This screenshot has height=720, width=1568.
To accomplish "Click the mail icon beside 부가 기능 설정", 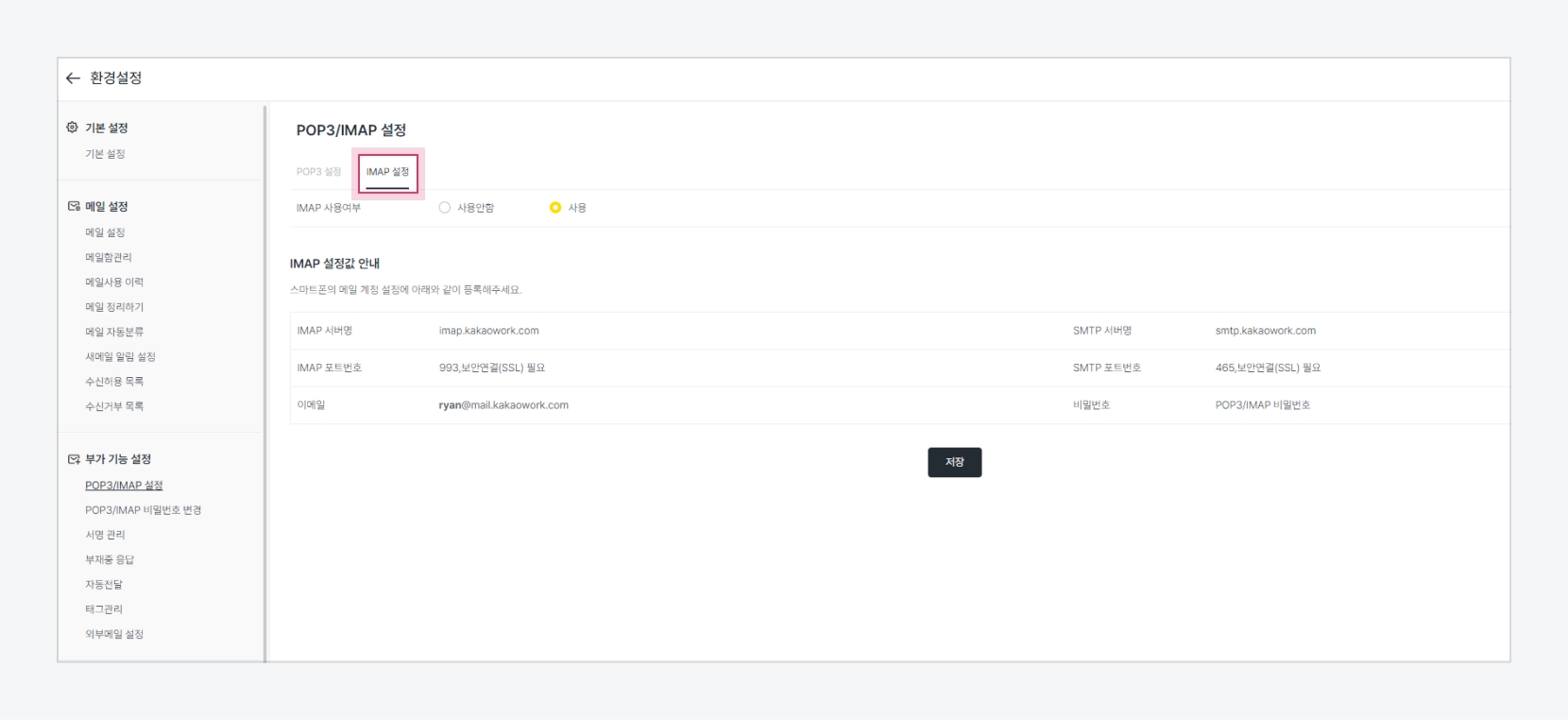I will pyautogui.click(x=74, y=459).
